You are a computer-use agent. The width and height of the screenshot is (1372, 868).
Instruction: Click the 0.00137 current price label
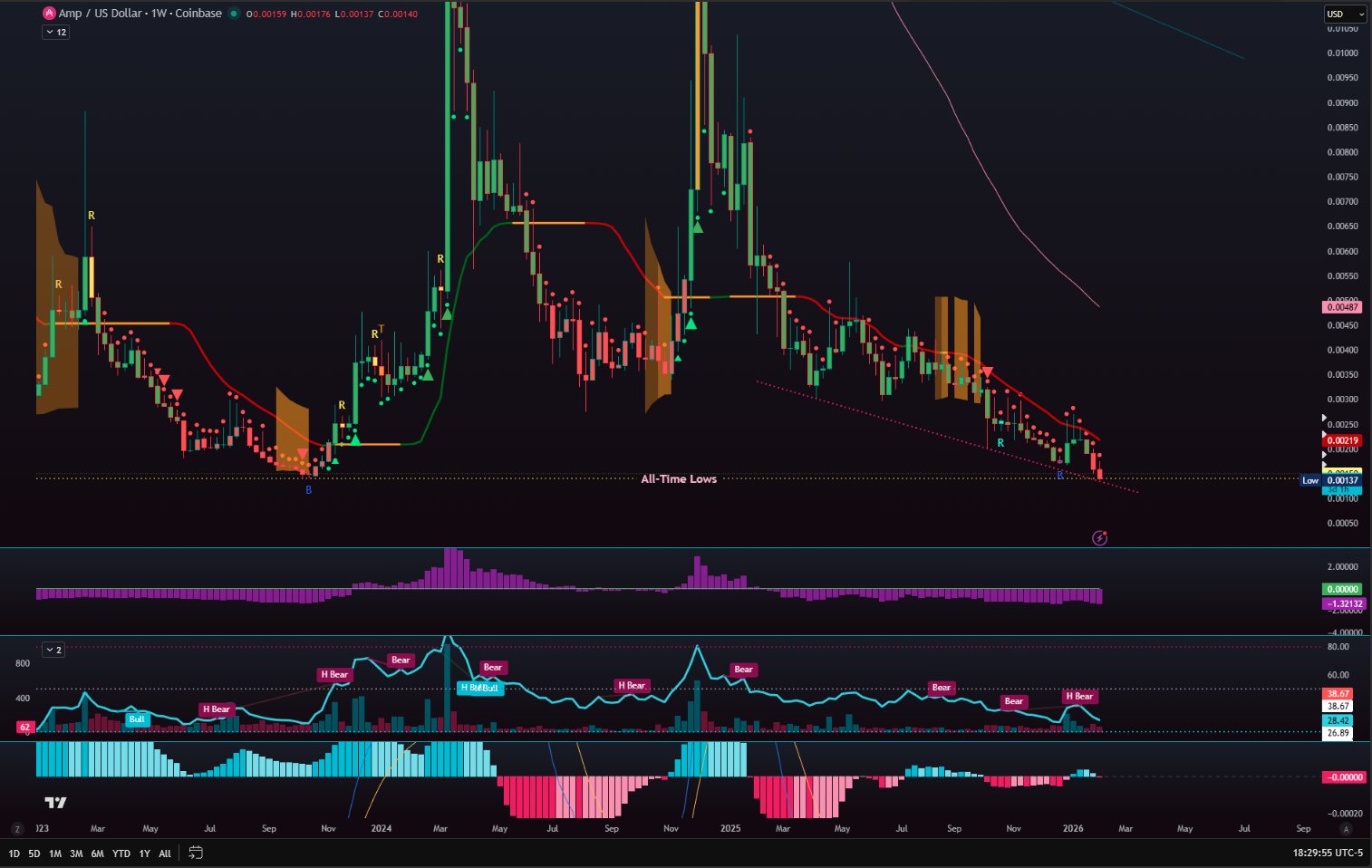1342,480
